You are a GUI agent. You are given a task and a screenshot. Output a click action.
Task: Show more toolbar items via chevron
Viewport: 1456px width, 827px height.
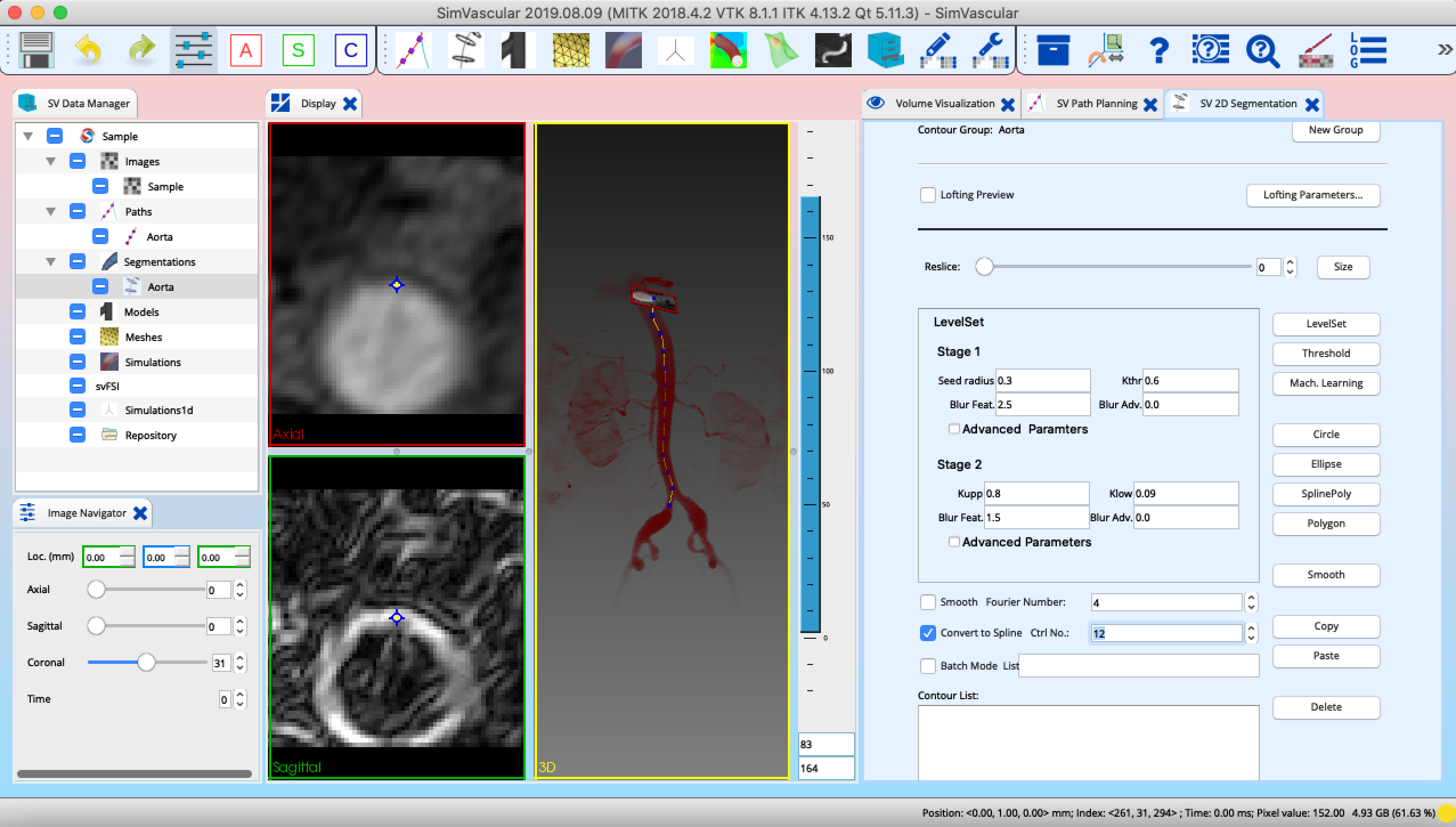click(x=1445, y=50)
